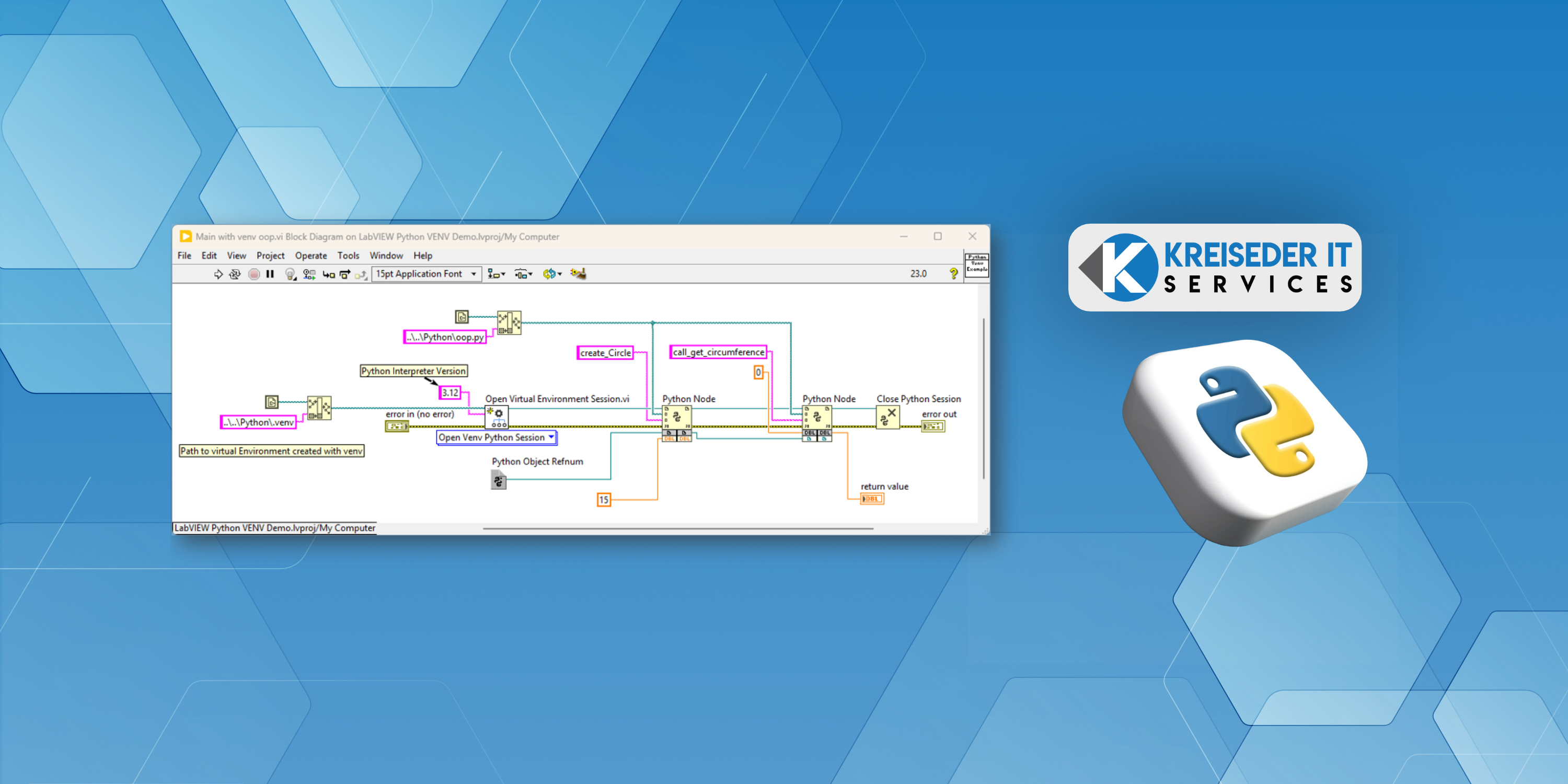This screenshot has width=1568, height=784.
Task: Close the block diagram window
Action: 973,236
